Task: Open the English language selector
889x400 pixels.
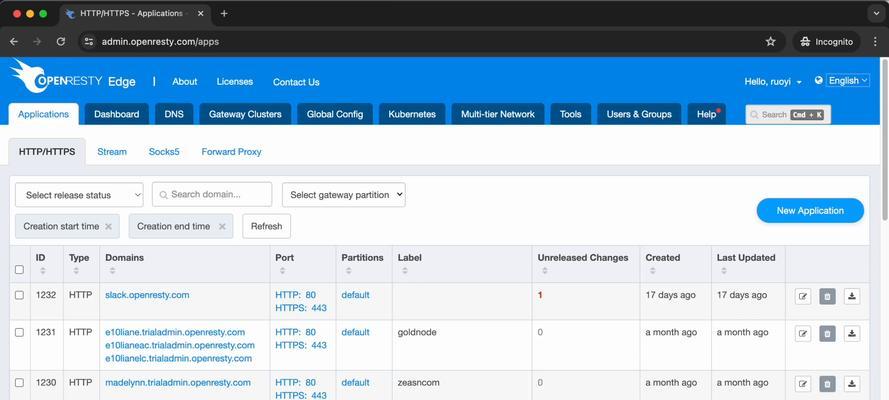Action: 848,80
